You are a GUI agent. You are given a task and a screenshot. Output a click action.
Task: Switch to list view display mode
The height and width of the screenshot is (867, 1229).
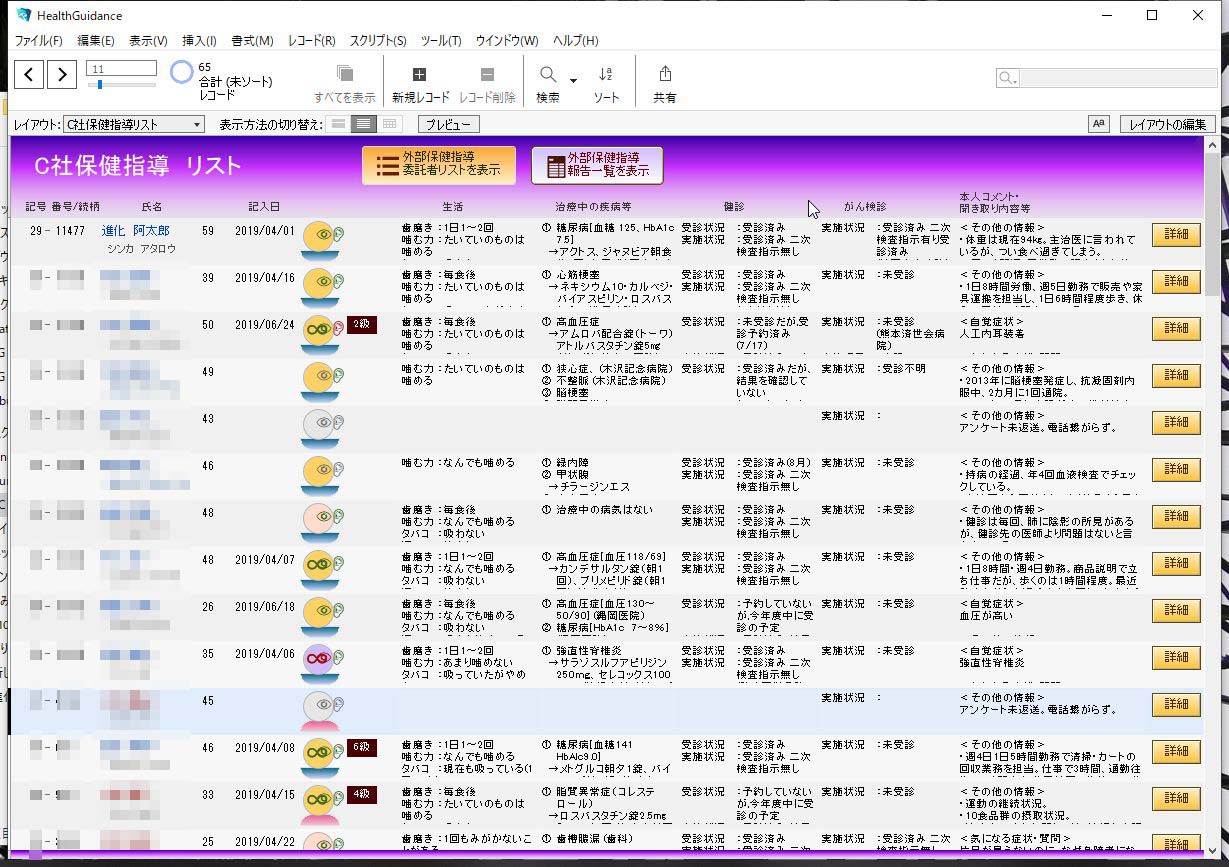364,124
